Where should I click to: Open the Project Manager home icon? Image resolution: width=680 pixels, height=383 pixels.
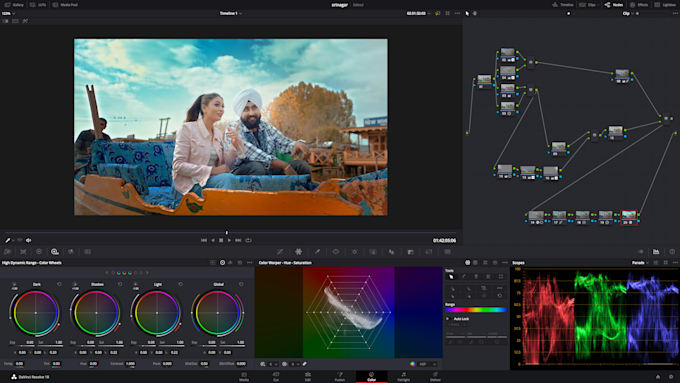coord(657,377)
